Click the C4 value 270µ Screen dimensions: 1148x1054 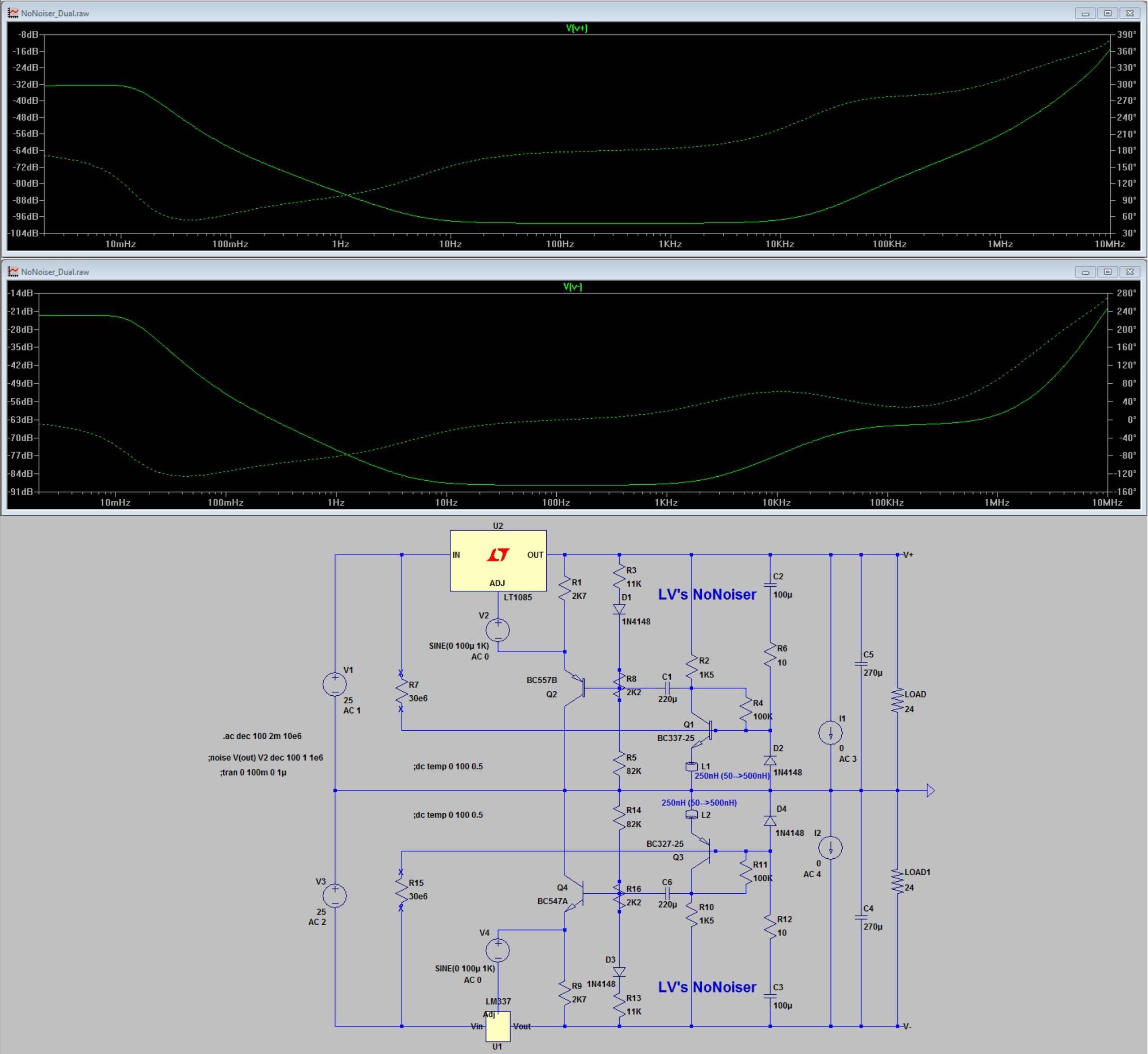tap(872, 927)
